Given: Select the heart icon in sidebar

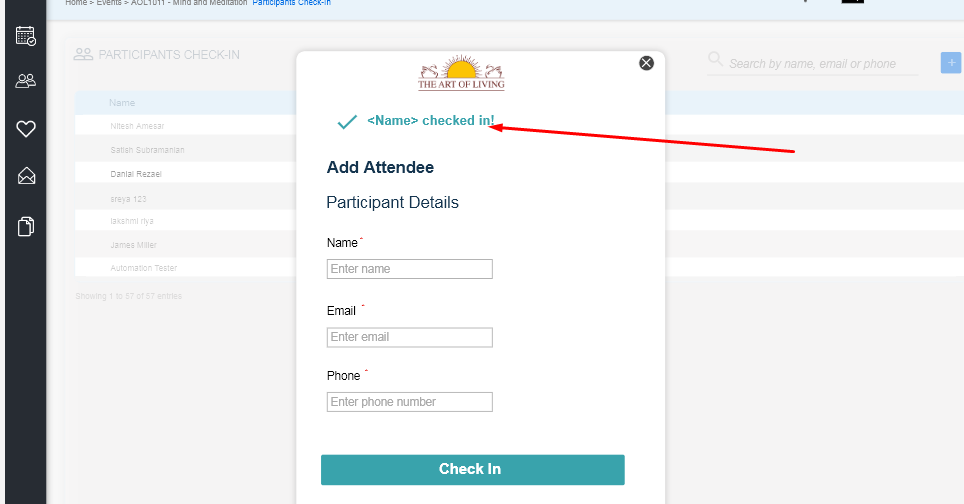Looking at the screenshot, I should (26, 128).
